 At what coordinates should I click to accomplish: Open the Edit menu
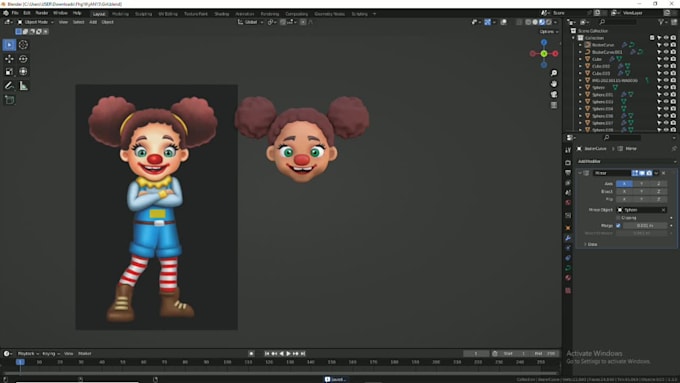point(27,13)
